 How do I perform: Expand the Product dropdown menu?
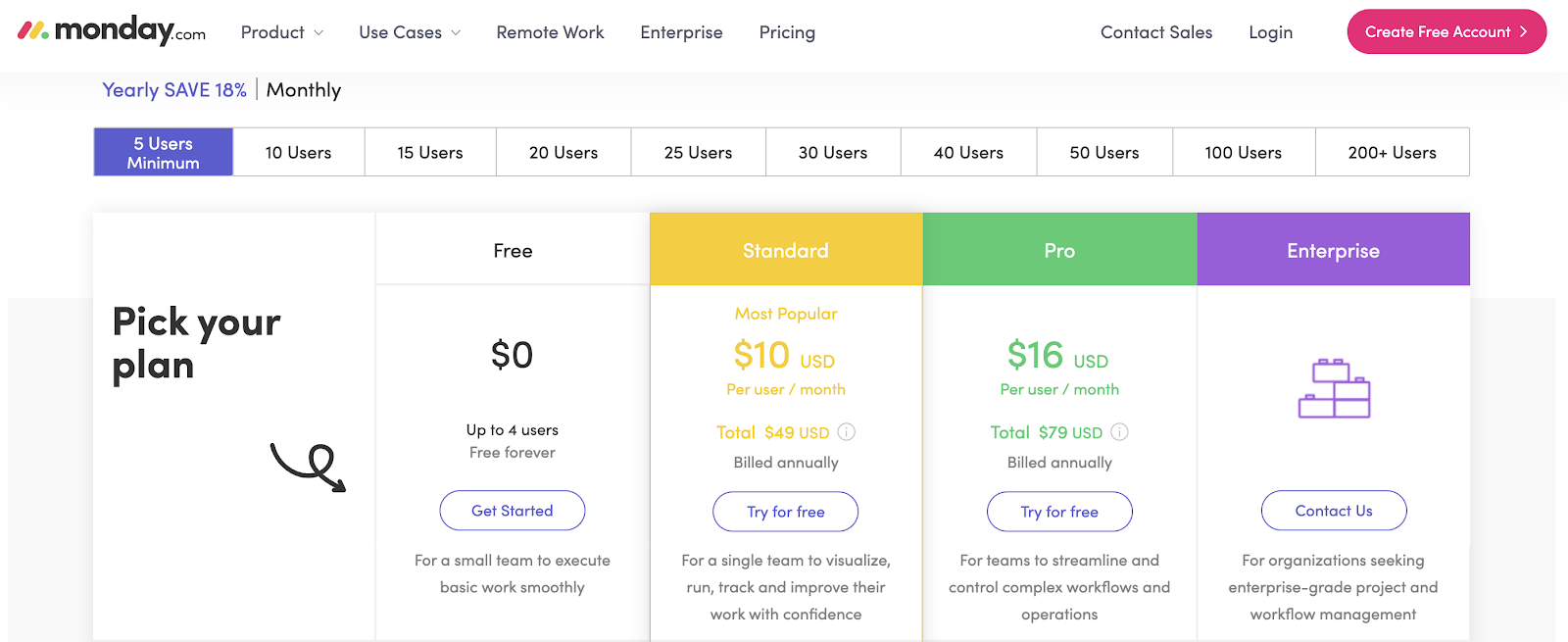pyautogui.click(x=281, y=32)
